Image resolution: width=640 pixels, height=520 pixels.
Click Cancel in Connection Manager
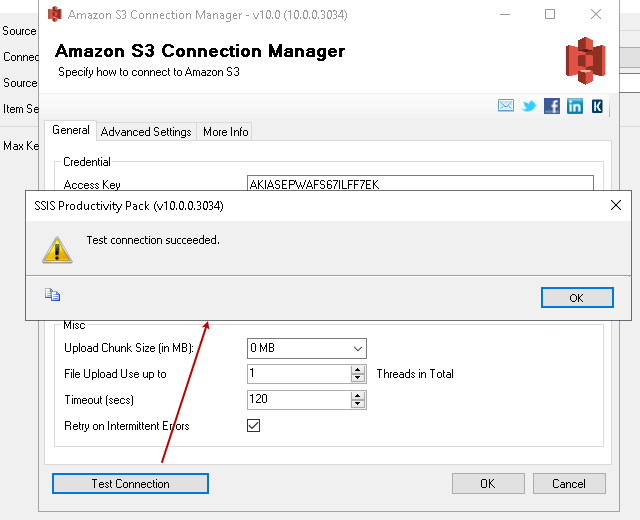pos(569,484)
